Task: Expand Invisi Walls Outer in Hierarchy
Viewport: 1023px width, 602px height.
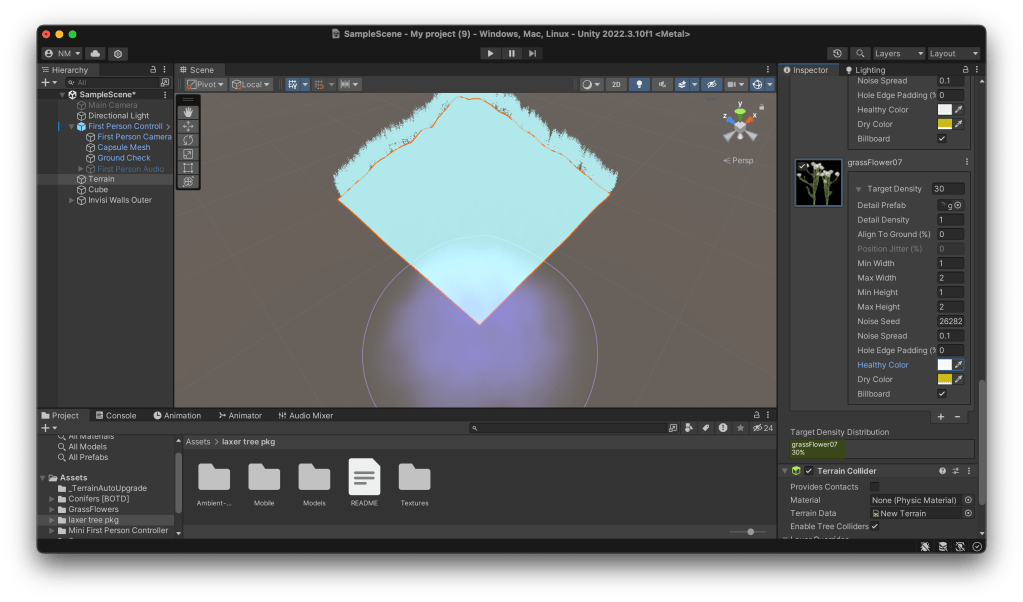Action: 71,200
